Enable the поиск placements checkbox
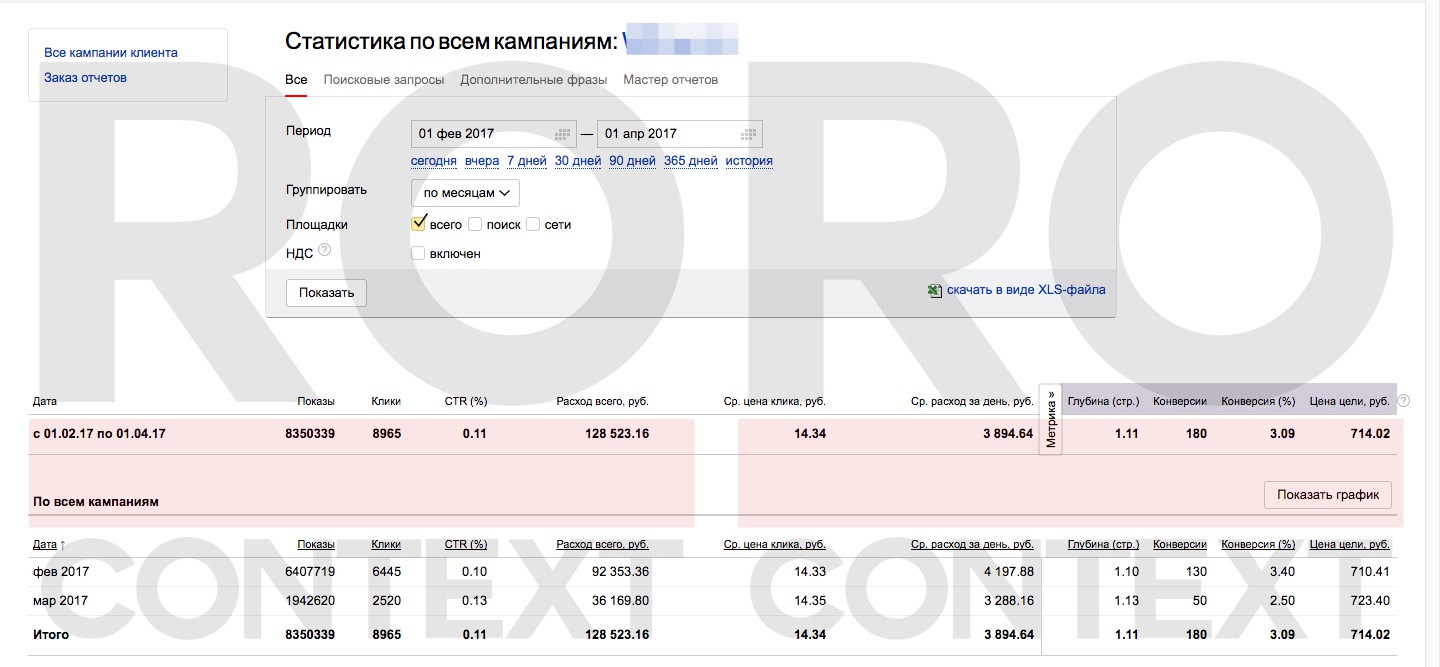This screenshot has height=667, width=1440. coord(476,224)
